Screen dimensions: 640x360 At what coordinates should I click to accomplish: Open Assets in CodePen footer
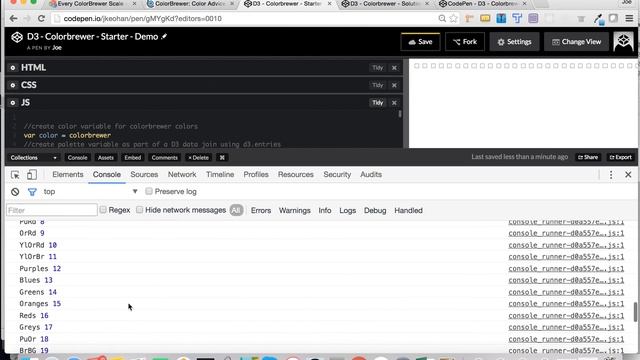[x=106, y=158]
